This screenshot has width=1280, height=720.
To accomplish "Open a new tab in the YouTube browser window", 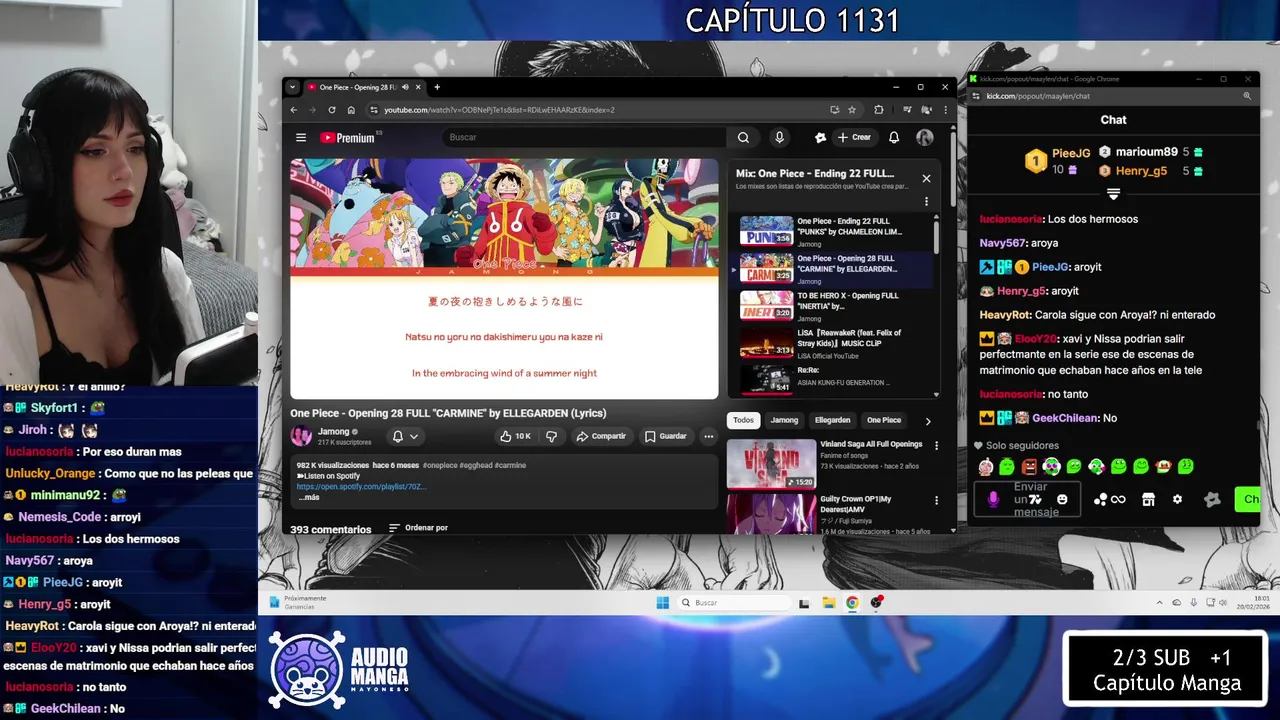I will click(437, 87).
